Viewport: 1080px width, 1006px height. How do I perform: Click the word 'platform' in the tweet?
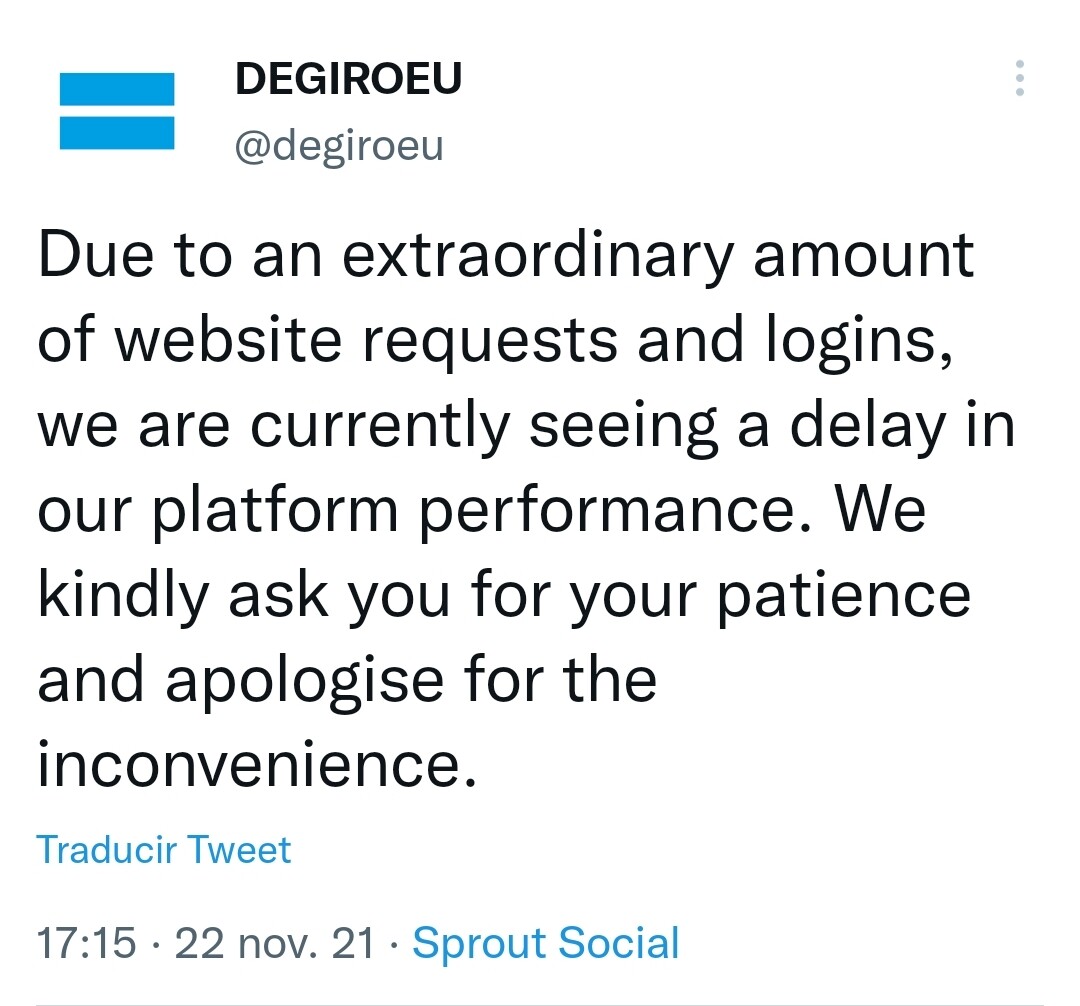click(275, 512)
